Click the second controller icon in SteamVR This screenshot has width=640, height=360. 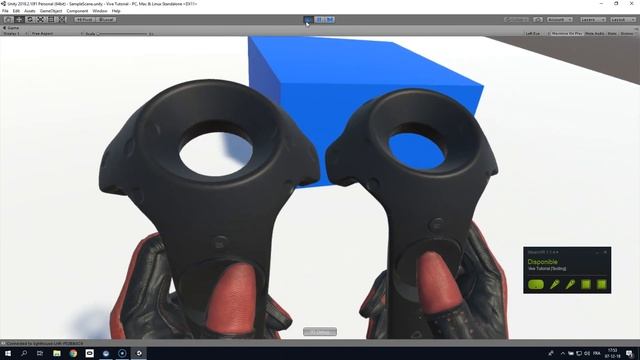[x=570, y=284]
